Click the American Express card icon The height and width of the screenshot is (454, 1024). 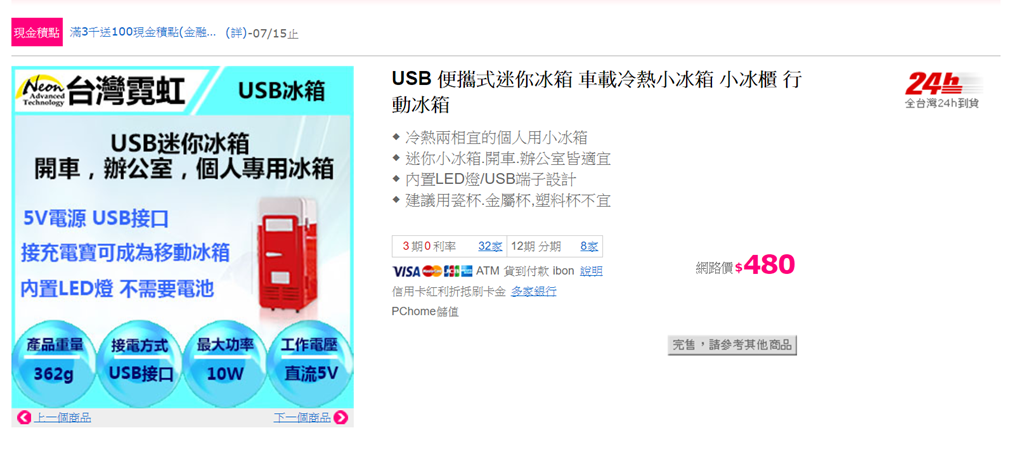coord(466,271)
